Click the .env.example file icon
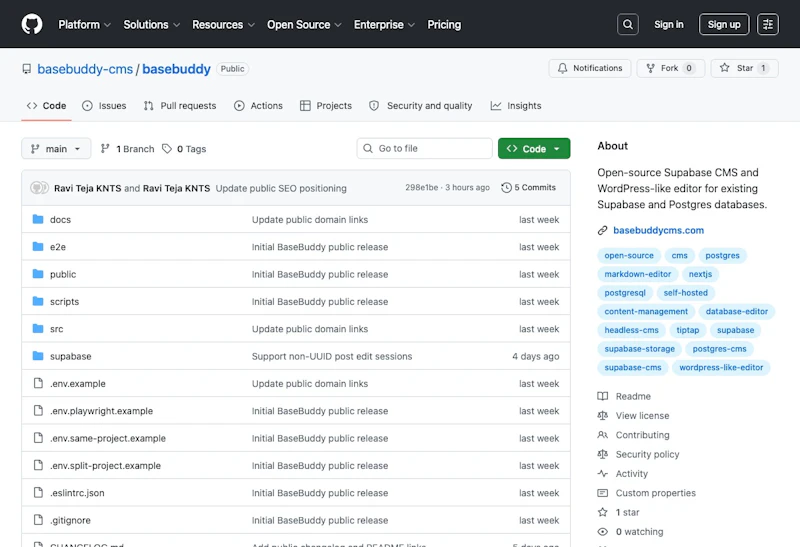The image size is (800, 547). coord(38,383)
